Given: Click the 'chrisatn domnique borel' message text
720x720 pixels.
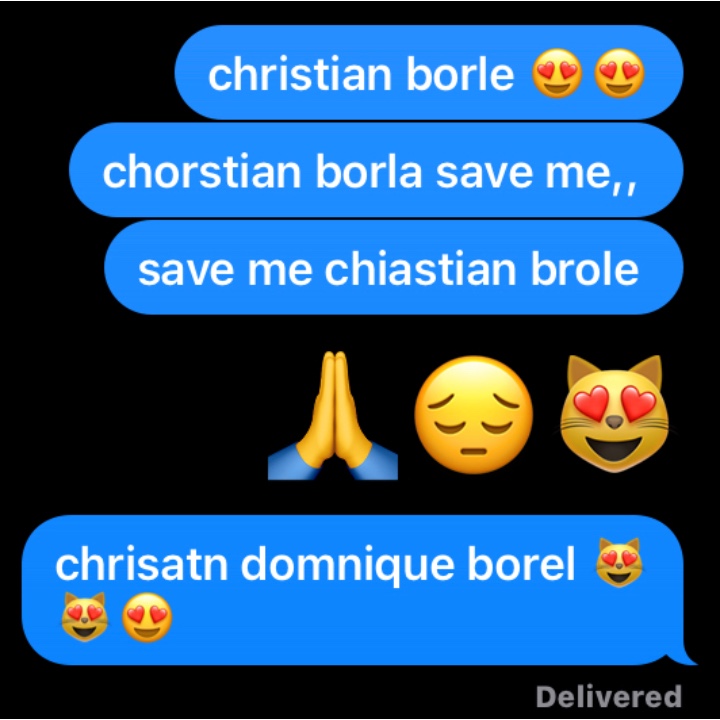Looking at the screenshot, I should point(315,564).
